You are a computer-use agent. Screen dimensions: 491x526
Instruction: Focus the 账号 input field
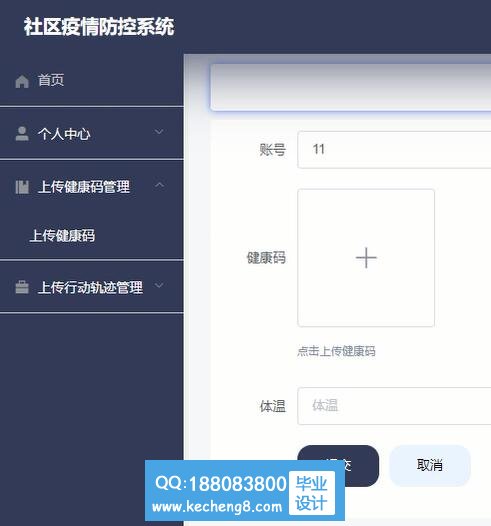394,150
